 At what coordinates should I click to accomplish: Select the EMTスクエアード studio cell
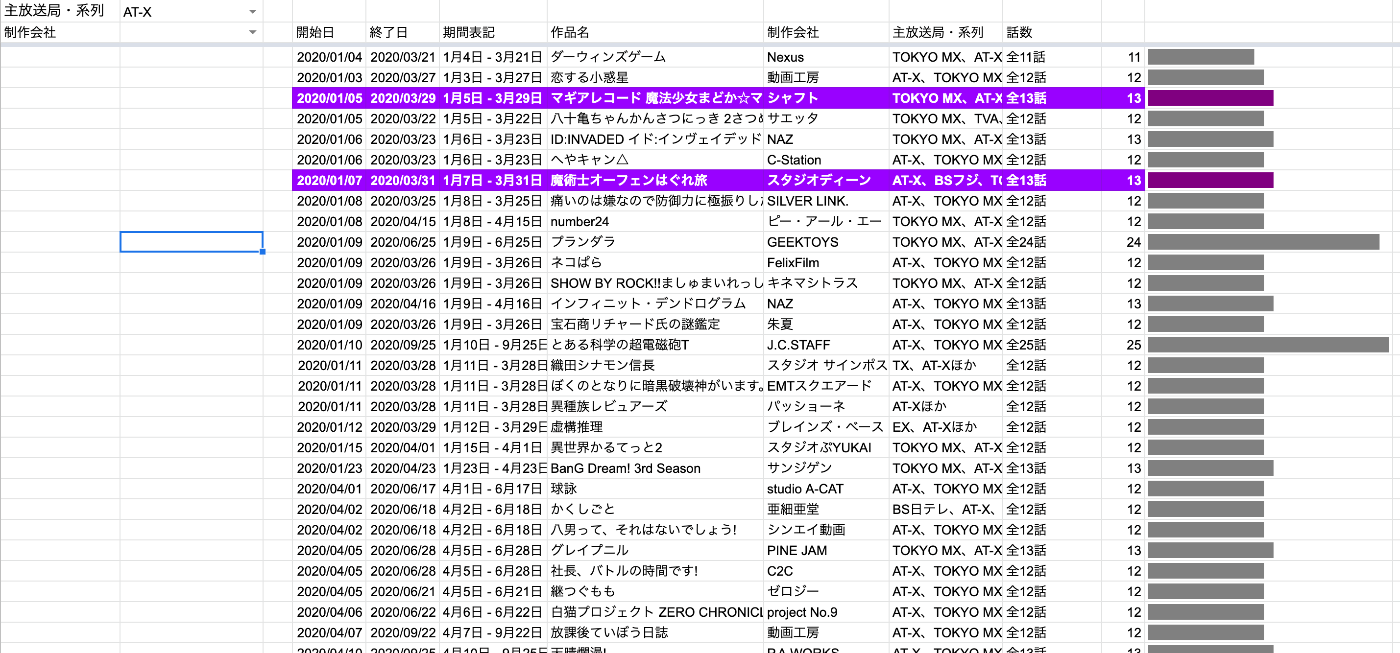(x=826, y=386)
